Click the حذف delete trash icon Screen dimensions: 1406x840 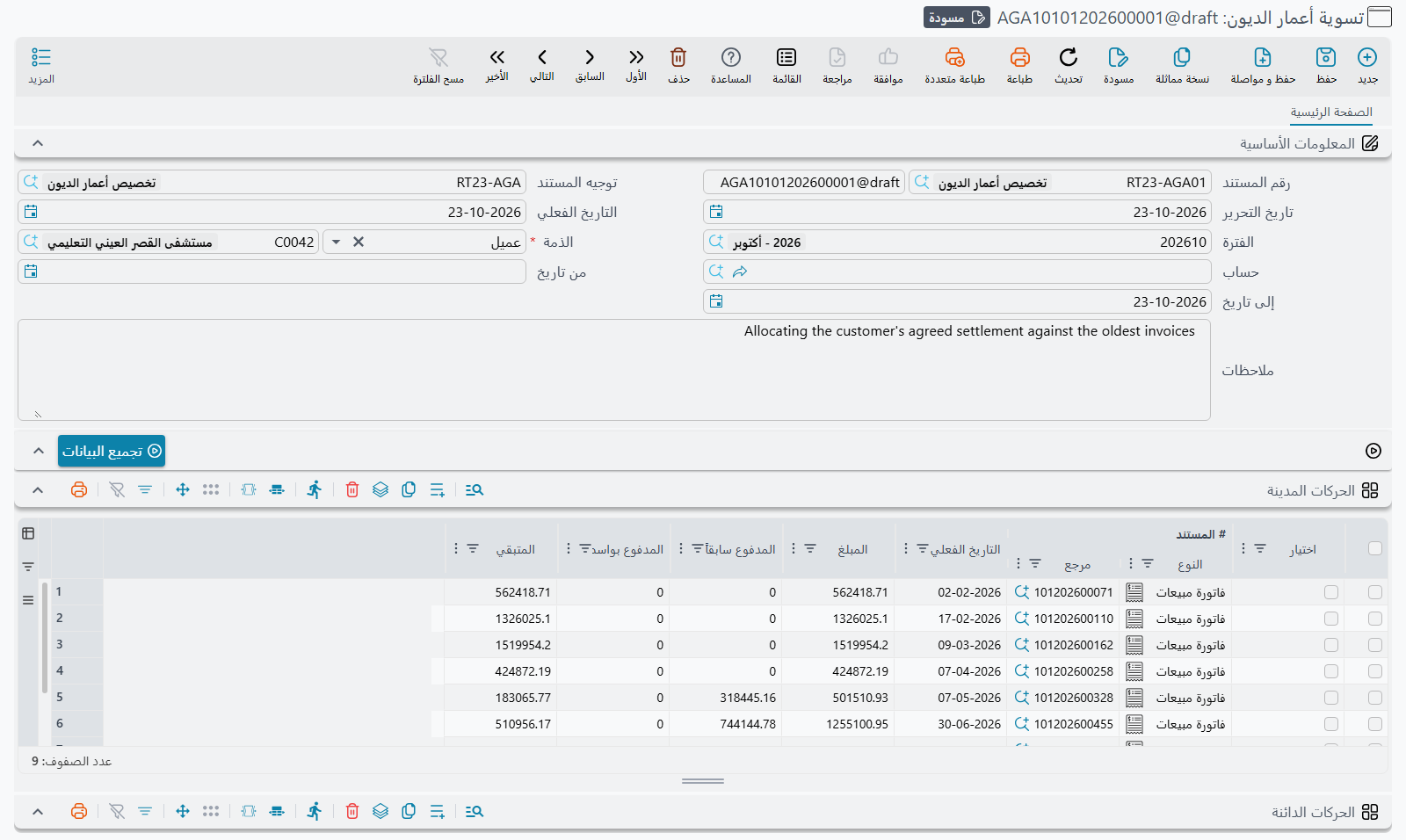click(678, 57)
